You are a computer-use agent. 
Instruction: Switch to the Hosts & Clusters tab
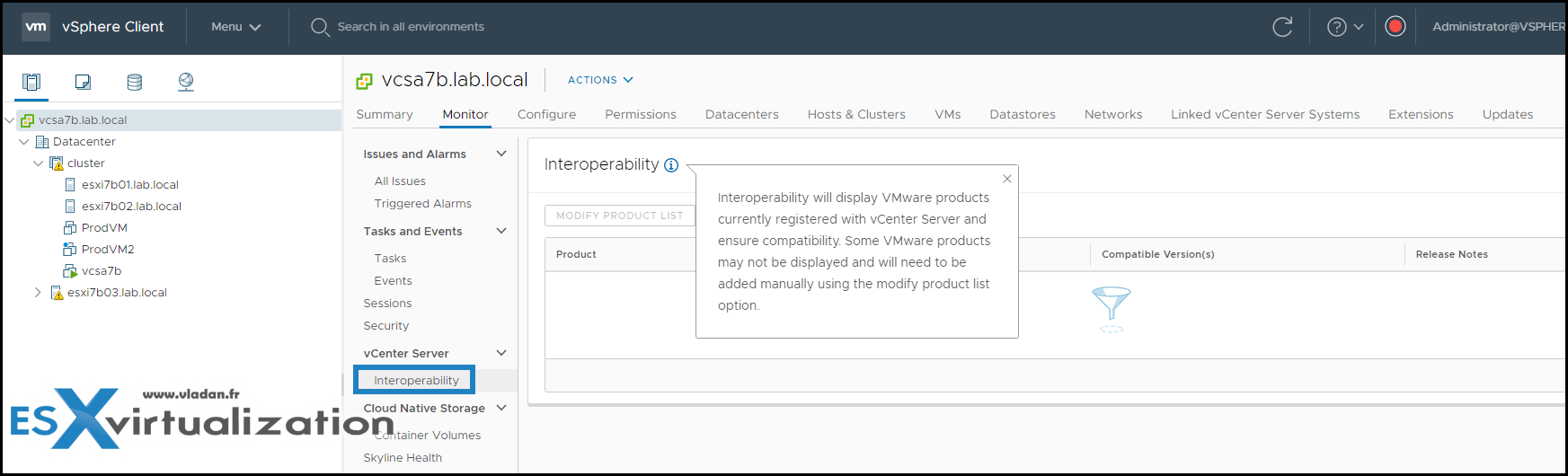[856, 115]
